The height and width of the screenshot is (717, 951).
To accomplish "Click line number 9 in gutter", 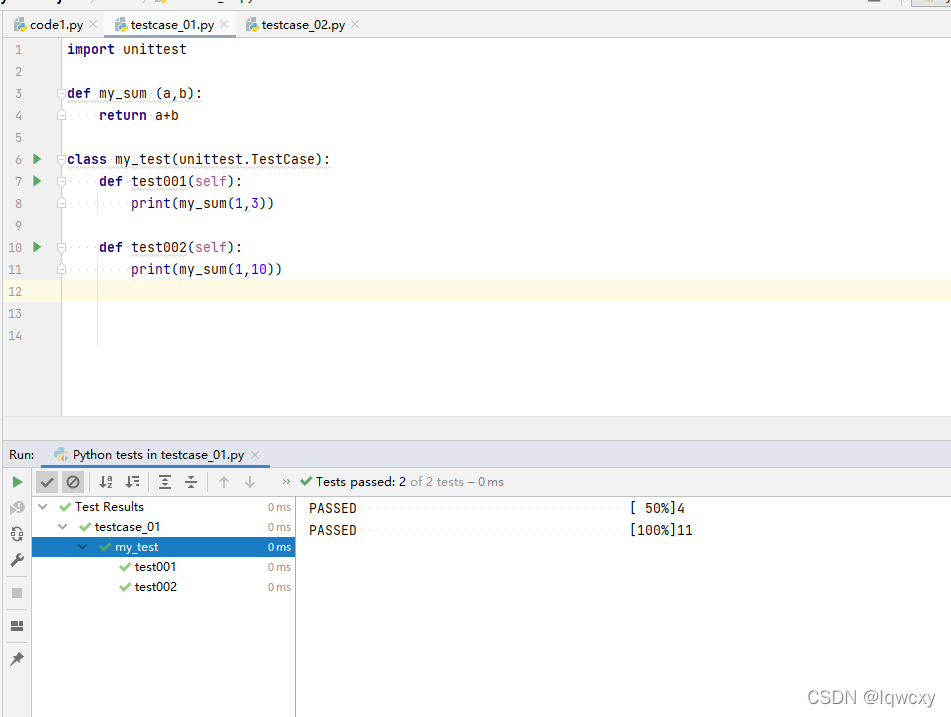I will click(18, 226).
